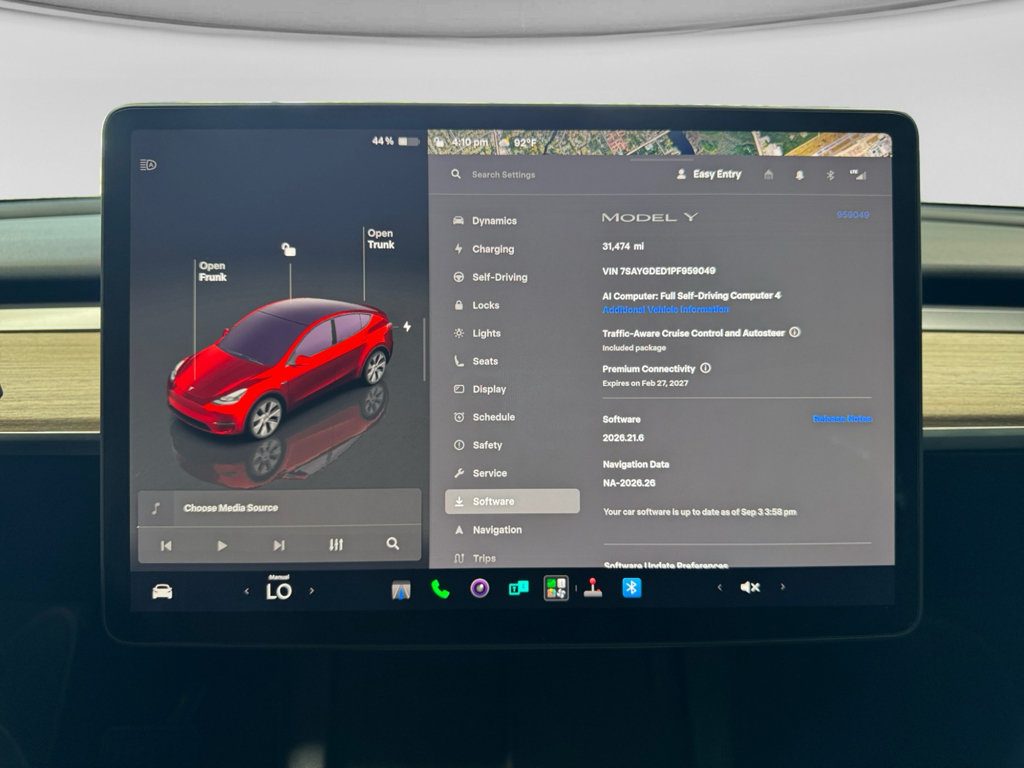Open the Display settings menu
Screen dimensions: 1024x768
479,389
